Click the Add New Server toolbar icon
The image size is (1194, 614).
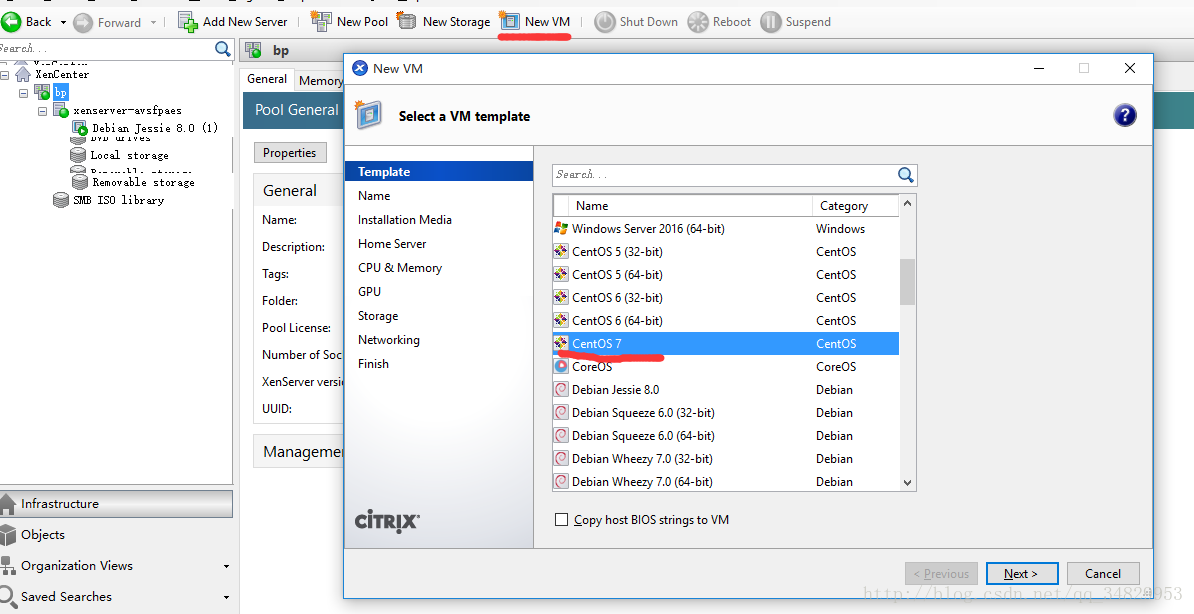pyautogui.click(x=187, y=21)
